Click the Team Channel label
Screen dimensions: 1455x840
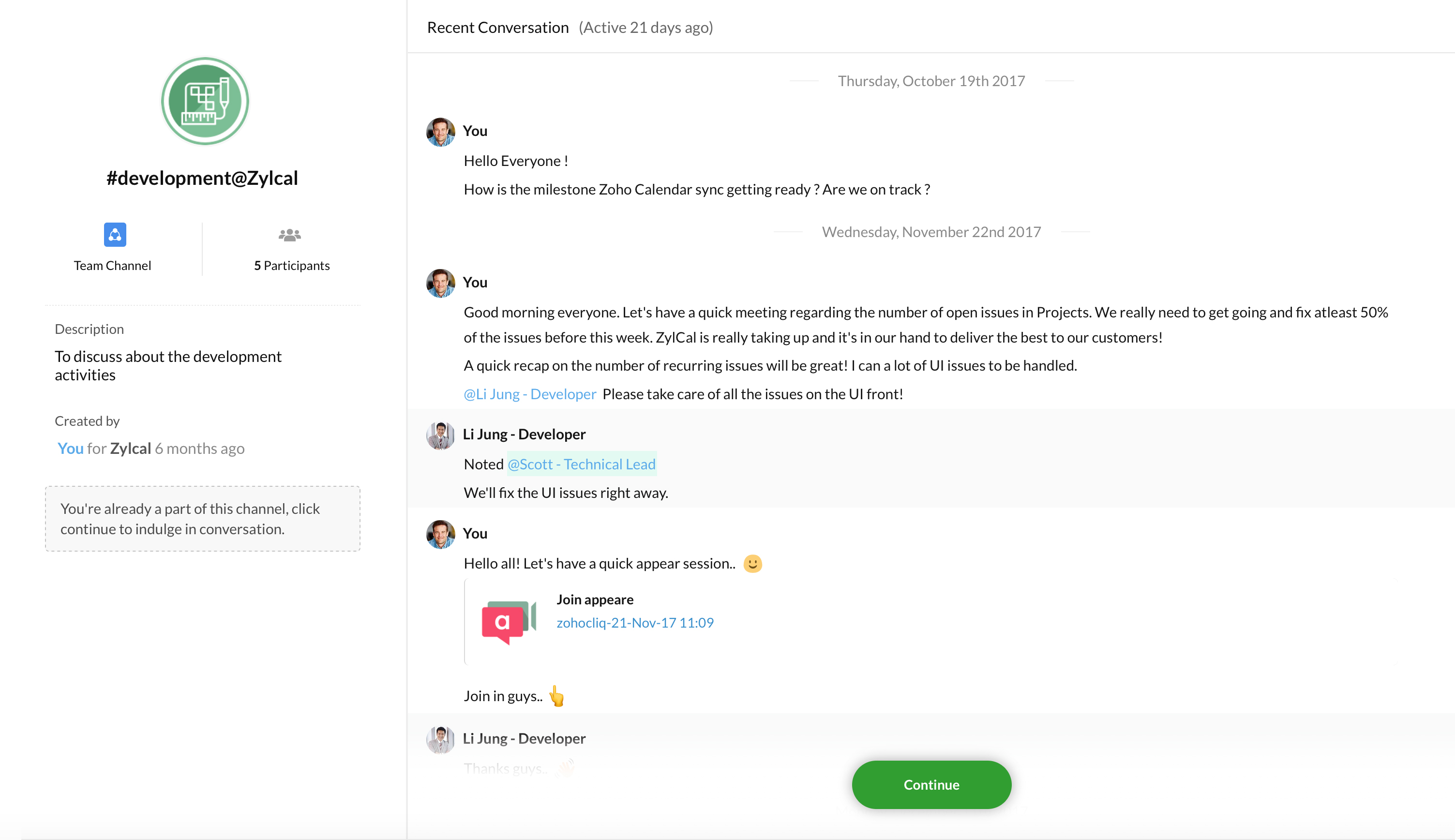tap(112, 265)
